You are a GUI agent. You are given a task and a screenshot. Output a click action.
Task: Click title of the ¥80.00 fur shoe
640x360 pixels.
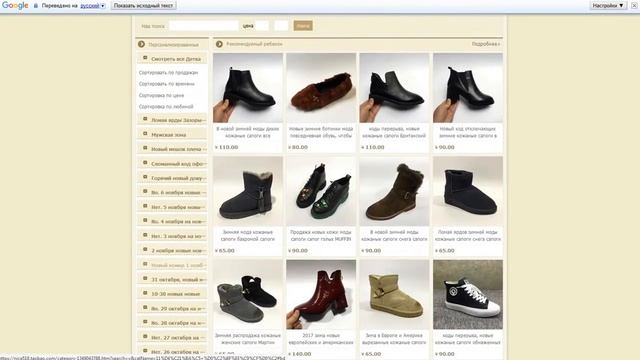pyautogui.click(x=321, y=132)
